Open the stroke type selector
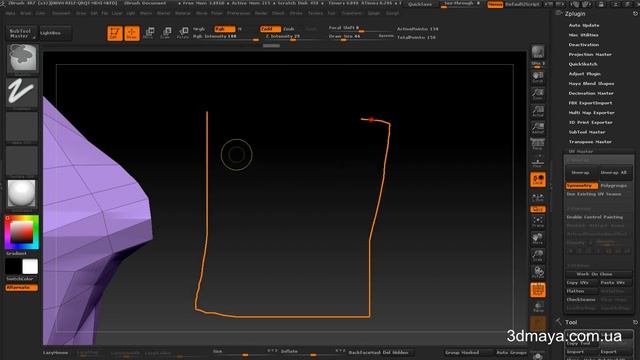This screenshot has width=640, height=360. coord(22,93)
